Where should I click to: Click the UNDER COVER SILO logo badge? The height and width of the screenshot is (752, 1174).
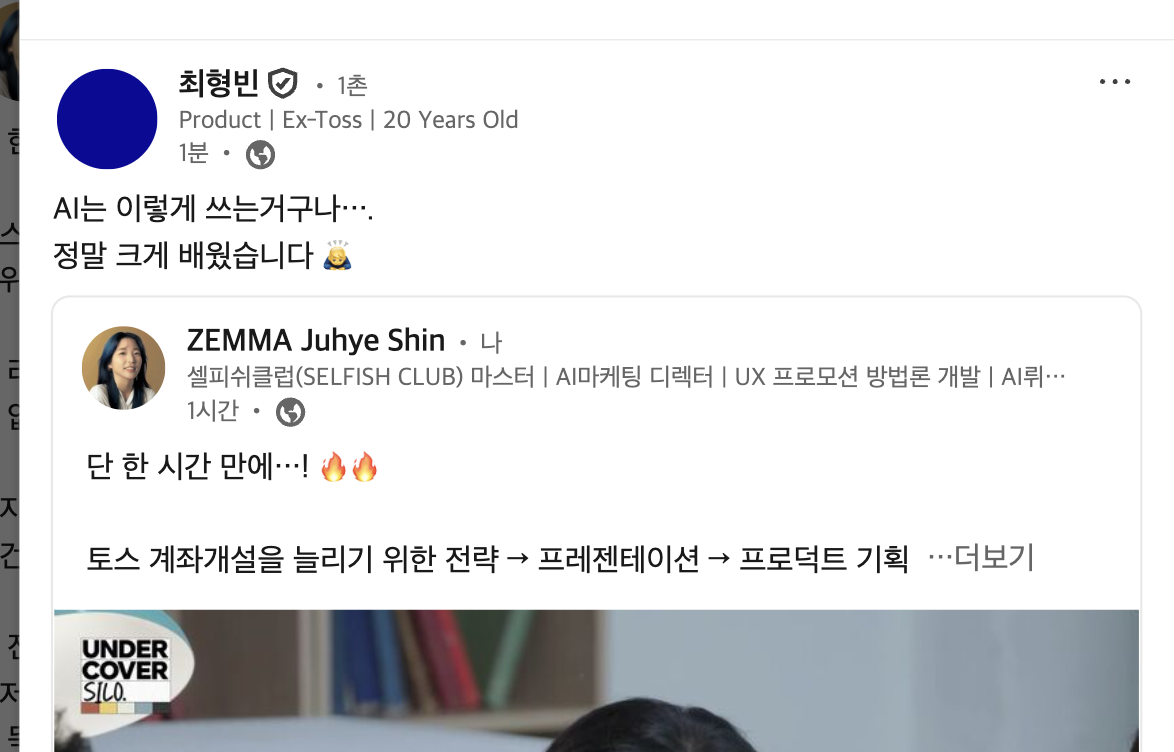(124, 672)
